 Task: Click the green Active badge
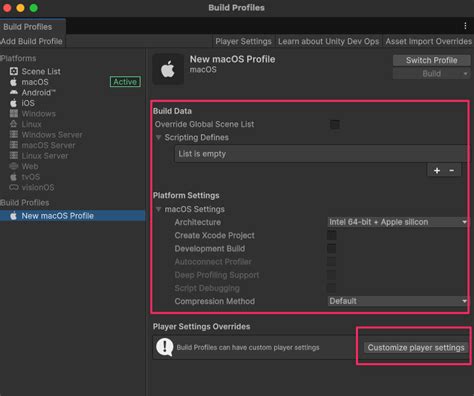click(x=125, y=82)
